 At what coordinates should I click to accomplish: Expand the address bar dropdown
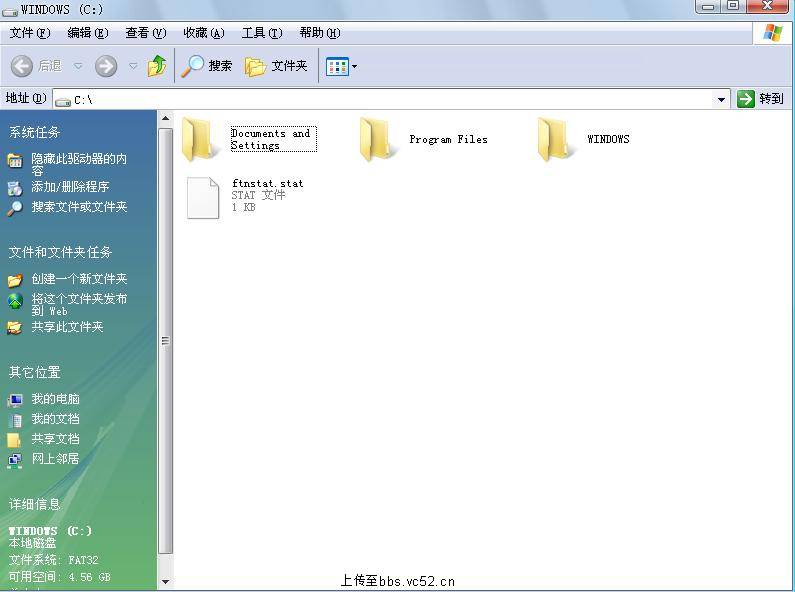coord(721,99)
